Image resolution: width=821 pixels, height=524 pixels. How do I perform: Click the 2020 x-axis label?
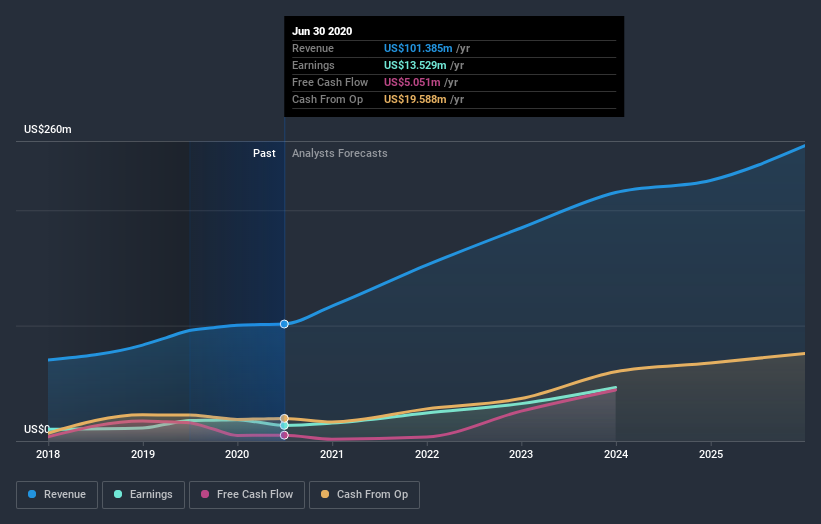(237, 454)
